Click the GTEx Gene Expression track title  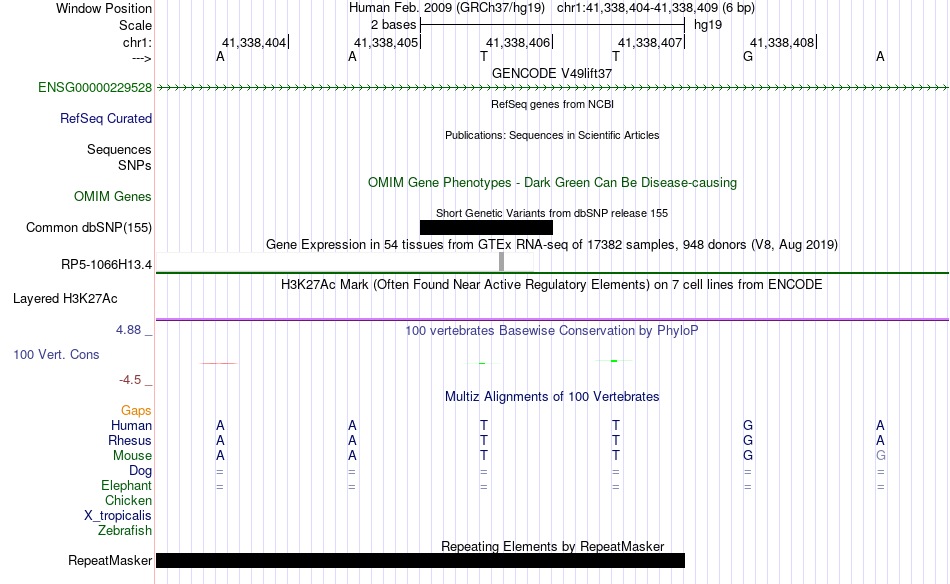point(552,245)
